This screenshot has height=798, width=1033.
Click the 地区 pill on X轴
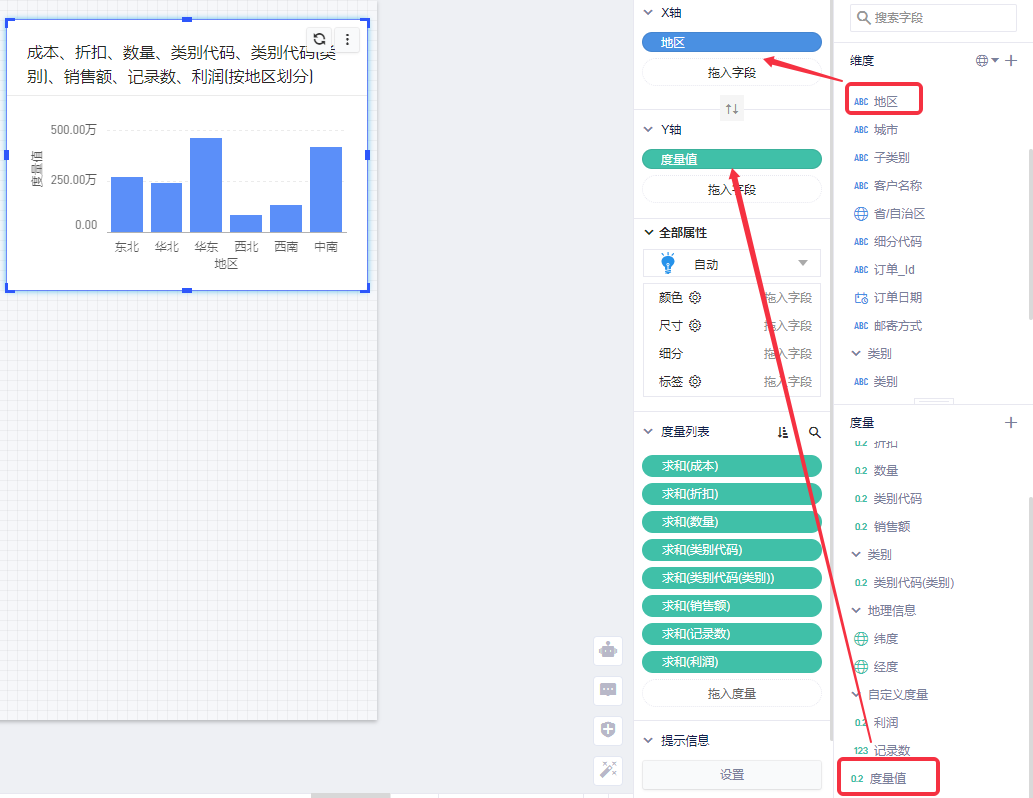[731, 42]
